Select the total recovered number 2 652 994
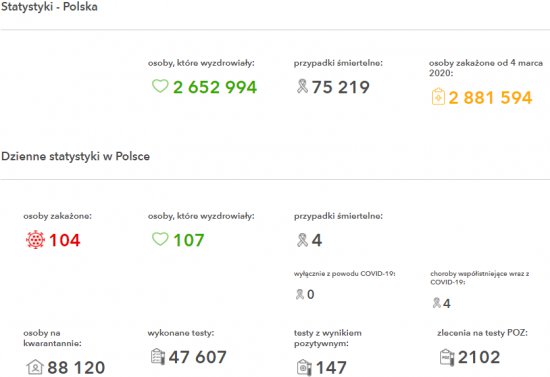This screenshot has width=550, height=377. coord(215,87)
